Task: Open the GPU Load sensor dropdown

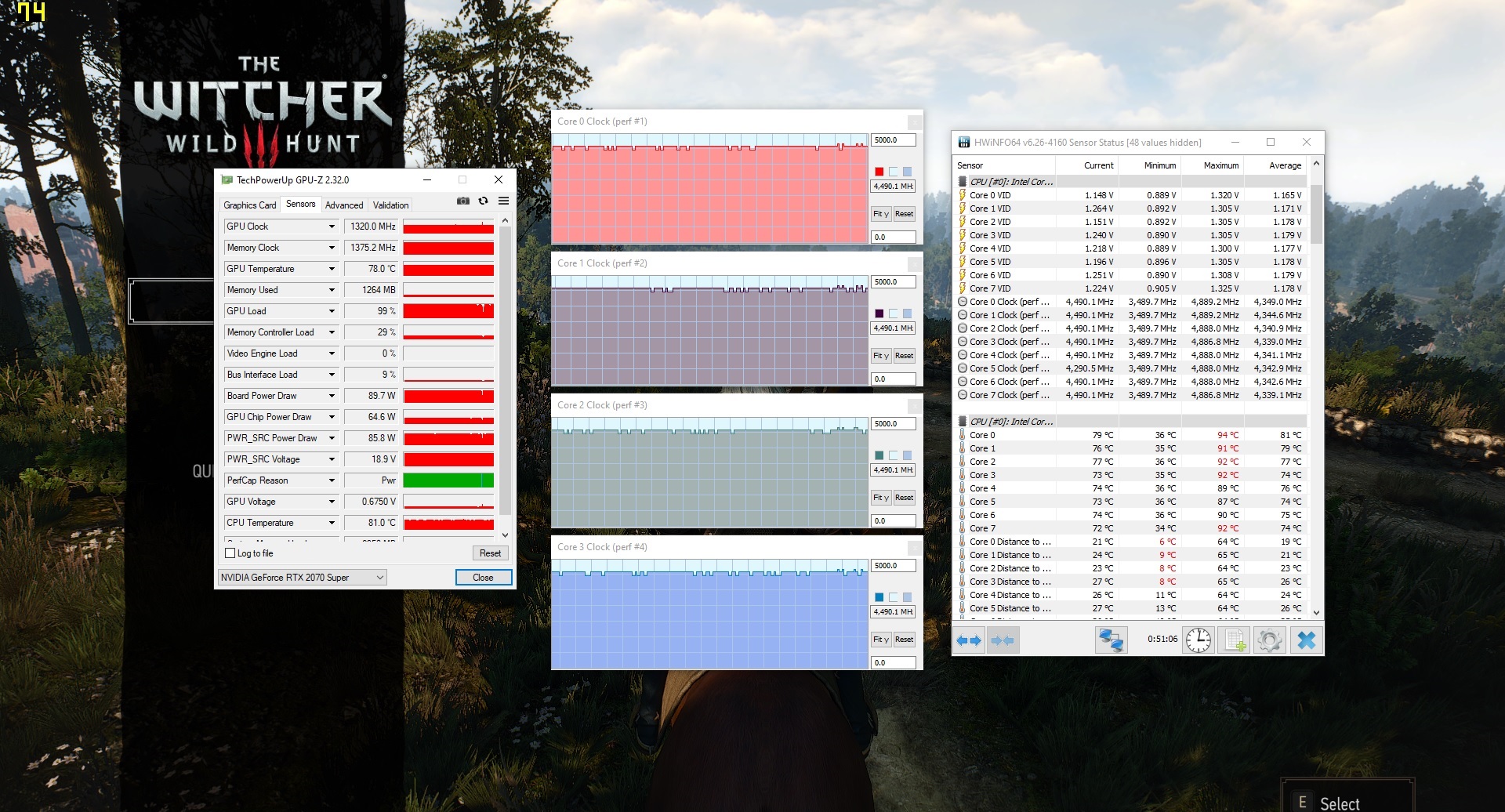Action: tap(332, 311)
